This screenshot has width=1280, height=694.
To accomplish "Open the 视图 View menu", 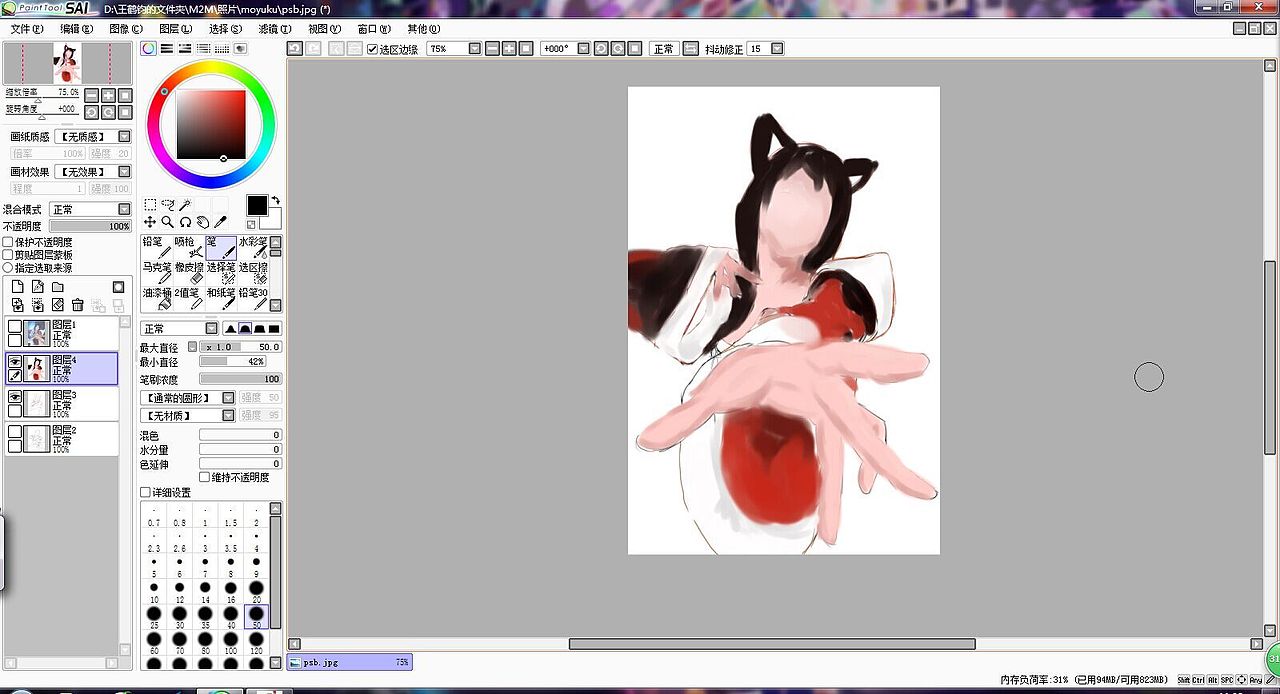I will pyautogui.click(x=324, y=29).
